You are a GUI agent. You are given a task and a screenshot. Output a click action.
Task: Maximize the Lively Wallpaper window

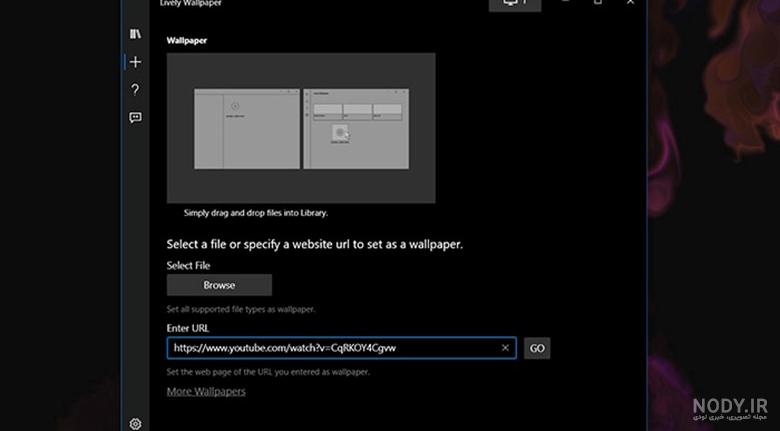coord(598,2)
